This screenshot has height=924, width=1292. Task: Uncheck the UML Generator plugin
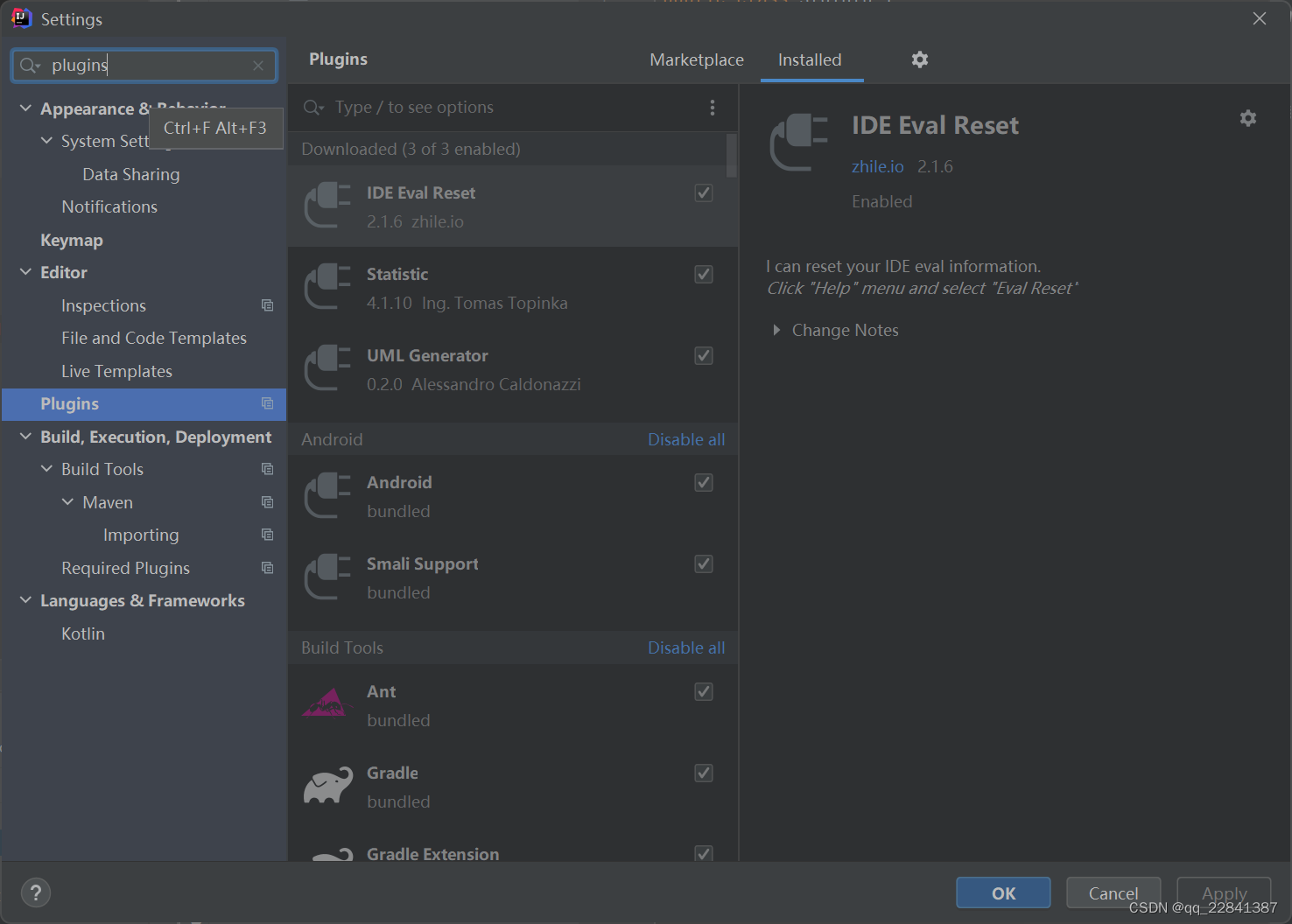pyautogui.click(x=704, y=355)
